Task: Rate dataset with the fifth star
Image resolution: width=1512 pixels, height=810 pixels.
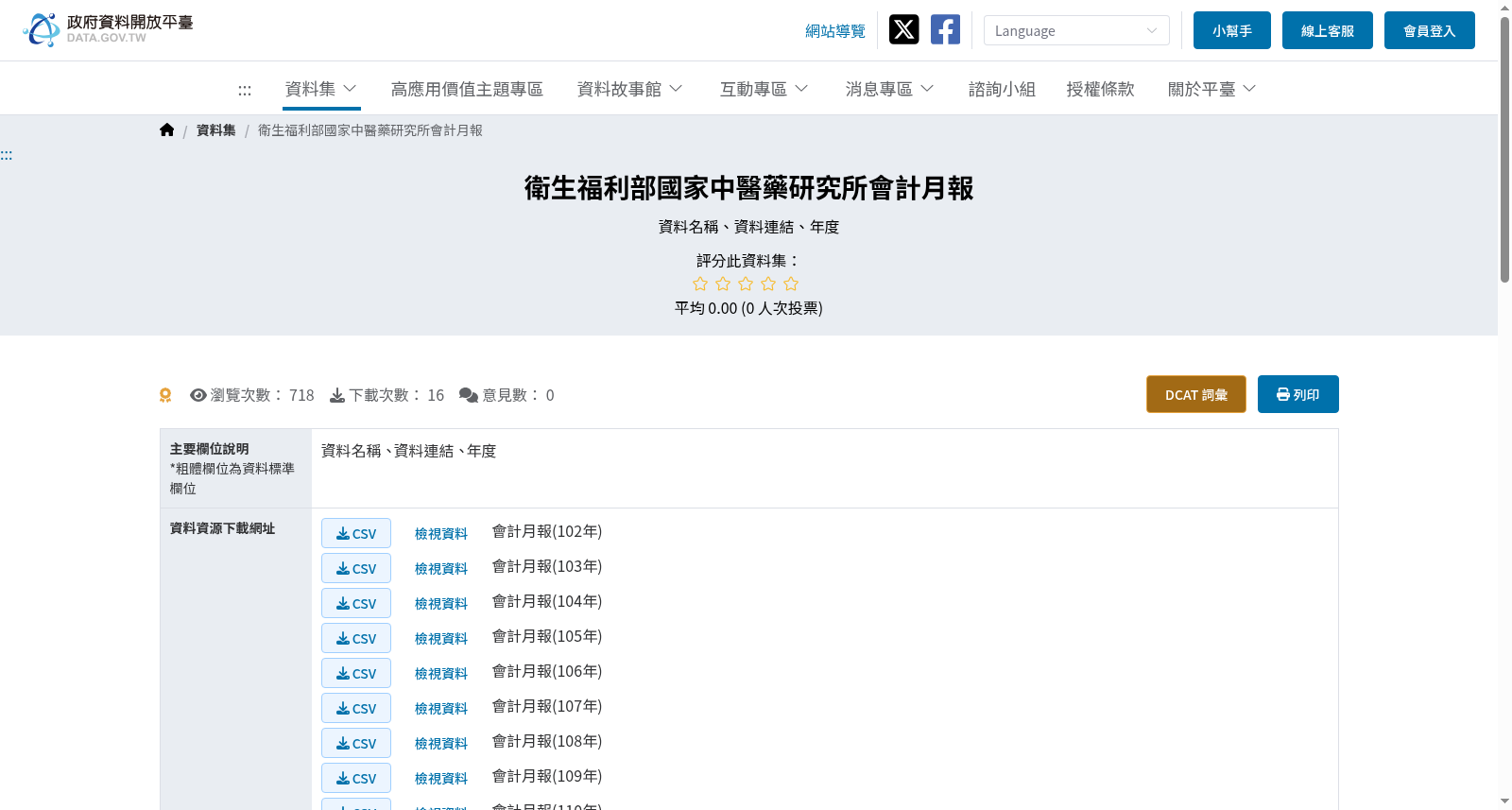Action: (791, 284)
